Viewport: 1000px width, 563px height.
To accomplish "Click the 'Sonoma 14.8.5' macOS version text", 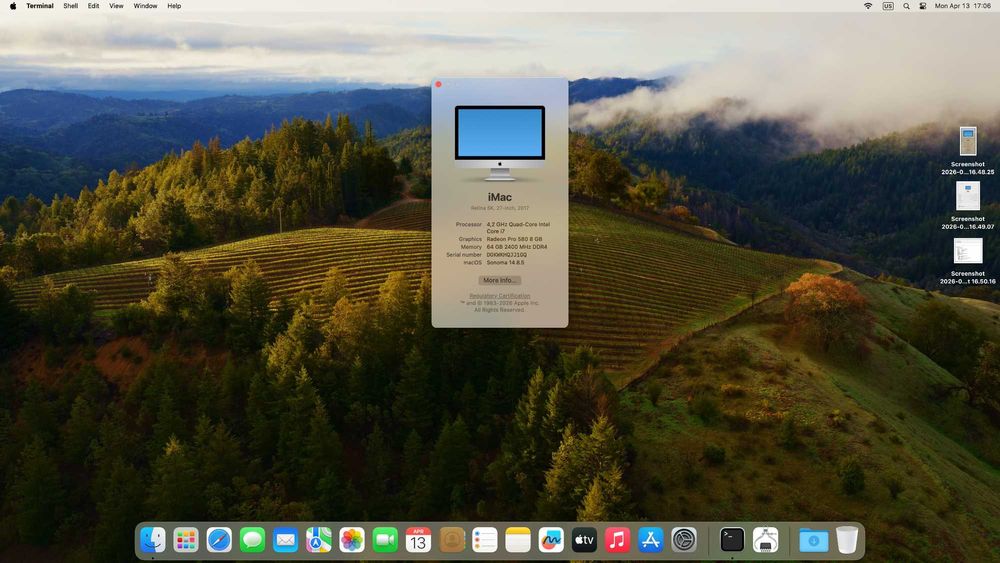I will [x=506, y=262].
